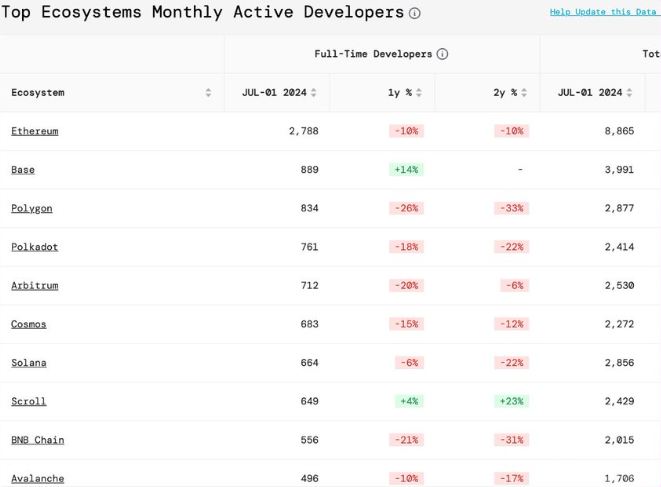Click info icon beside Monthly Active Developers title
Screen dimensions: 661x487
pos(414,13)
